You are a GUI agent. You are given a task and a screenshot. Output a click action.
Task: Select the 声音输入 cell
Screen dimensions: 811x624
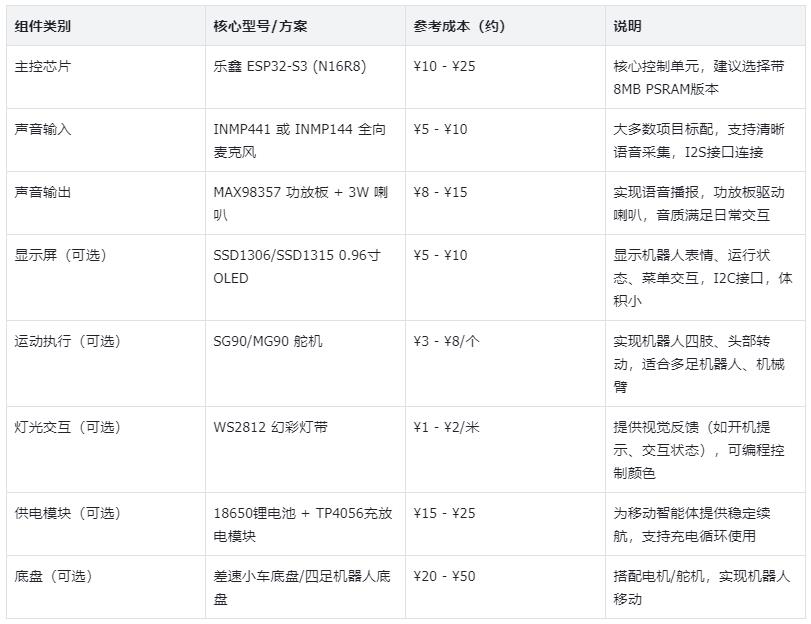pos(106,140)
